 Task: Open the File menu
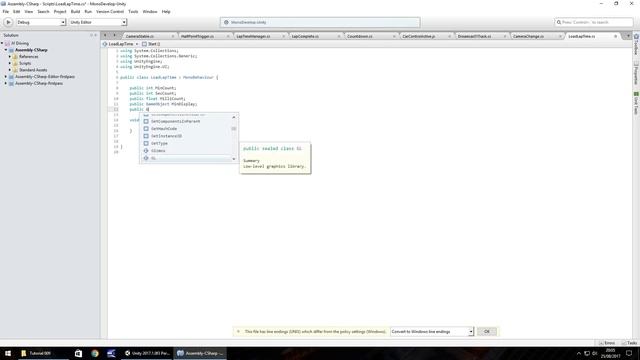6,11
